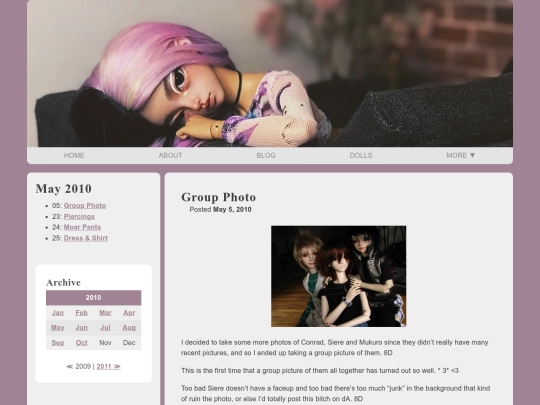Click the unlinked Dec month cell
540x405 pixels.
coord(129,343)
